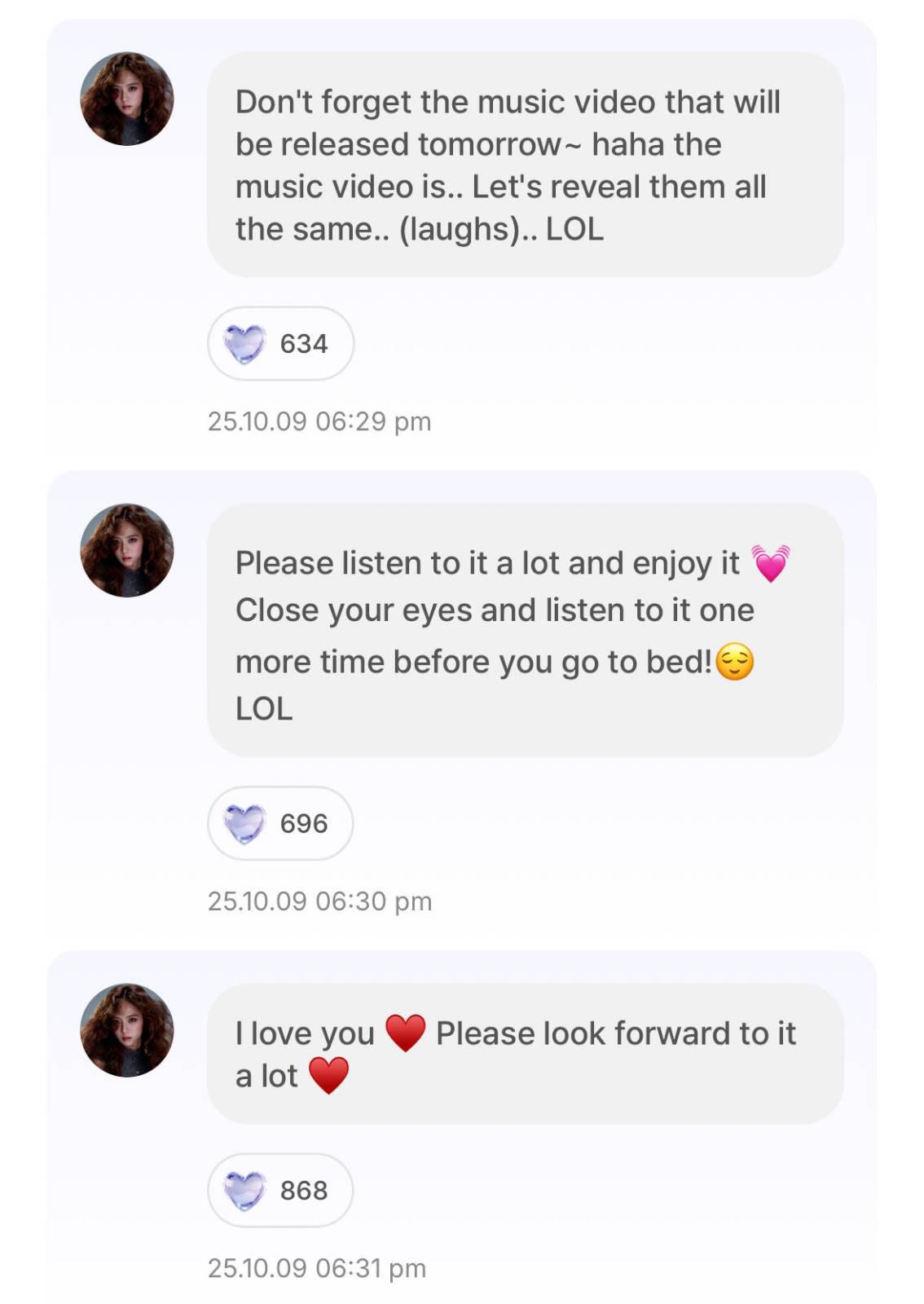Select the "I love you" message bubble
The width and height of the screenshot is (924, 1304).
coord(525,1054)
